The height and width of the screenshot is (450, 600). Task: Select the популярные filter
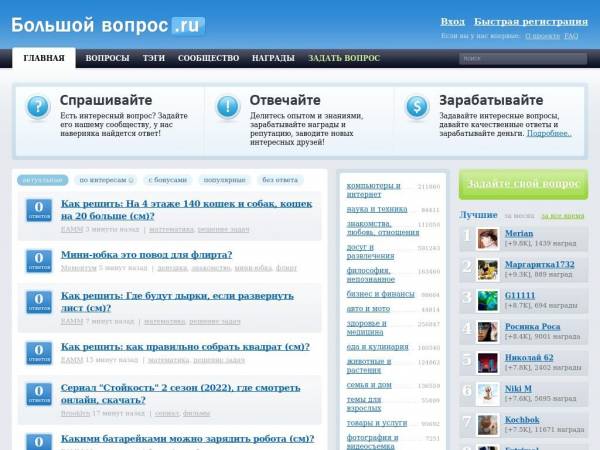(224, 180)
